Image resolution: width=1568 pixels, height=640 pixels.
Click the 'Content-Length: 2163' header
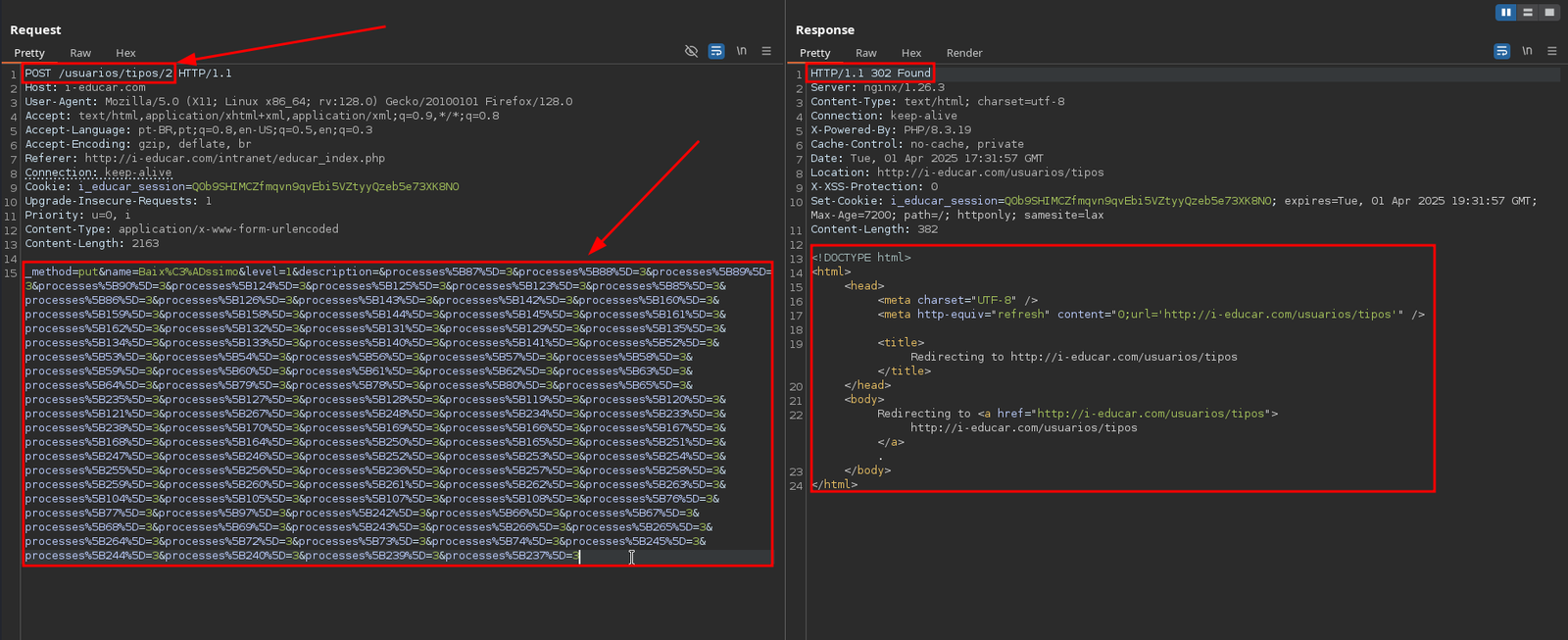(92, 243)
